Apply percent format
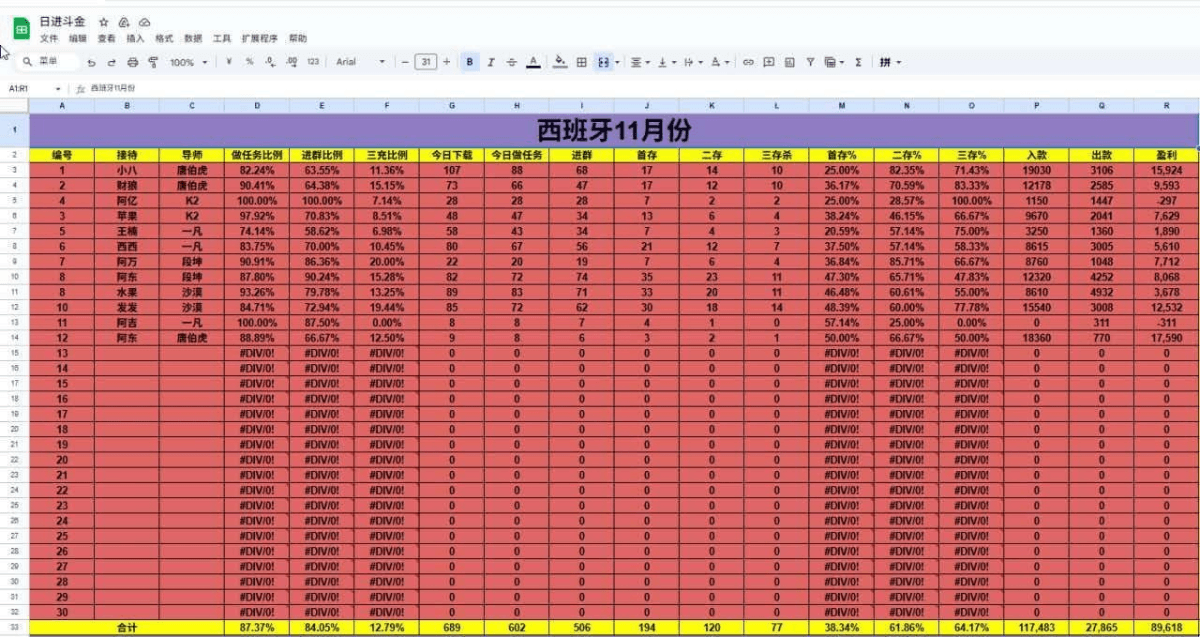This screenshot has height=637, width=1200. pyautogui.click(x=250, y=62)
